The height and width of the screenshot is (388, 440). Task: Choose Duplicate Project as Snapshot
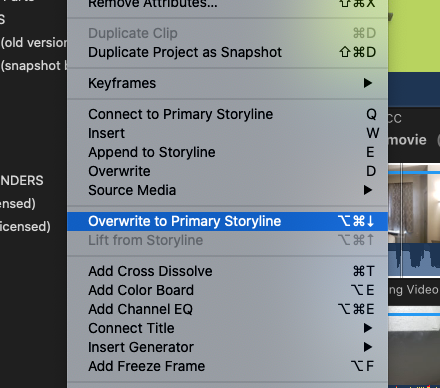click(227, 52)
